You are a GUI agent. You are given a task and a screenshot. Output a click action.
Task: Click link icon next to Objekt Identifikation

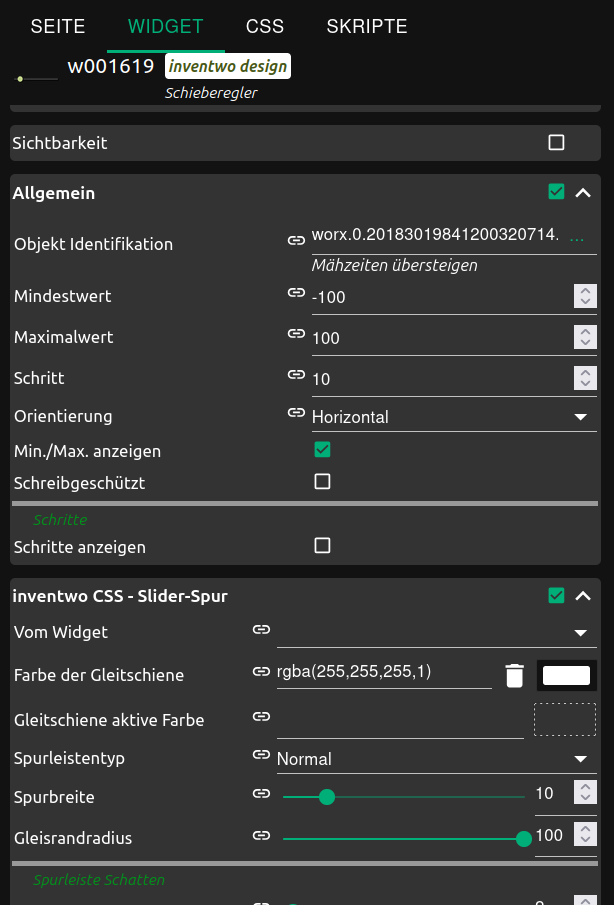pos(296,240)
